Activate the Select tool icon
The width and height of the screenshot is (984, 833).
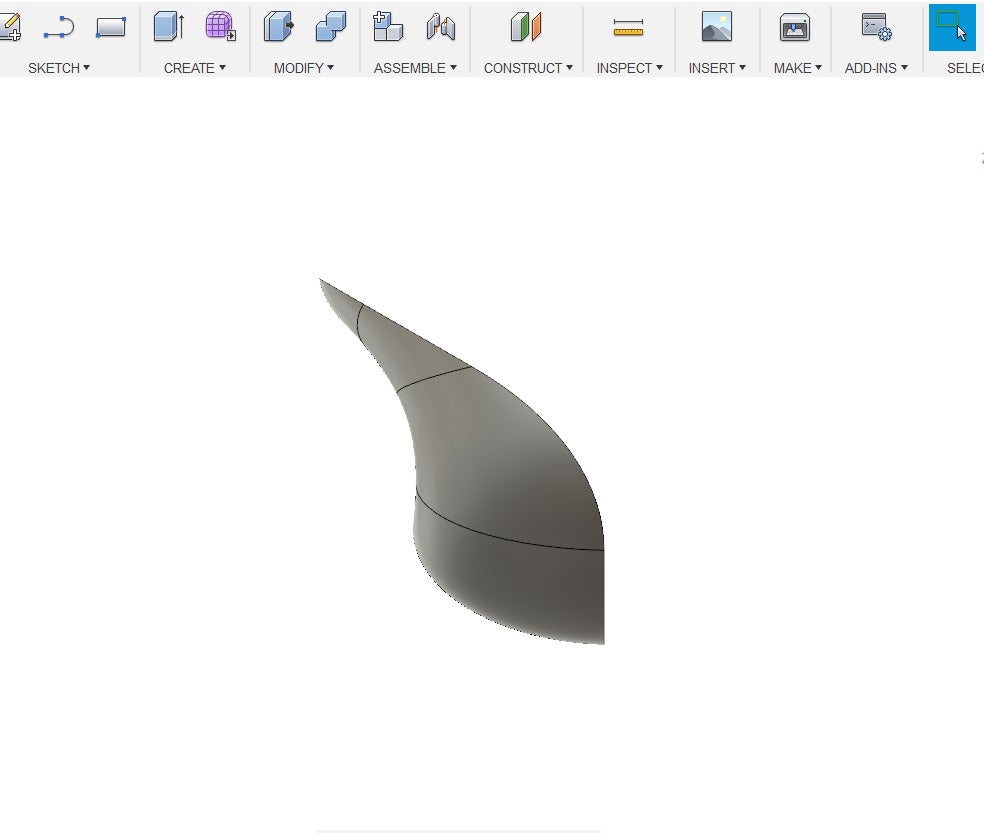point(952,28)
